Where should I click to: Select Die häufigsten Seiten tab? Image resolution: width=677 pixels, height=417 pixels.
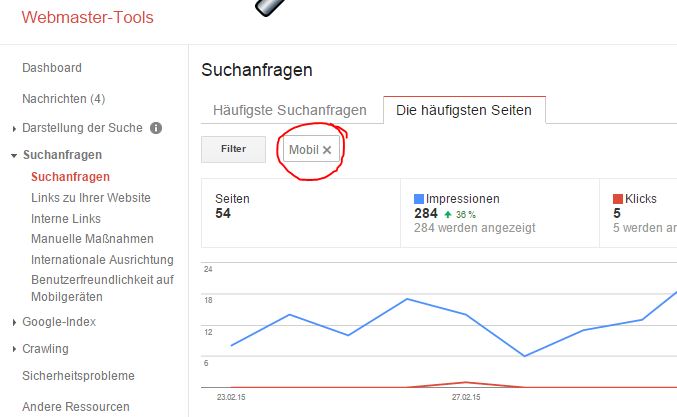coord(464,110)
